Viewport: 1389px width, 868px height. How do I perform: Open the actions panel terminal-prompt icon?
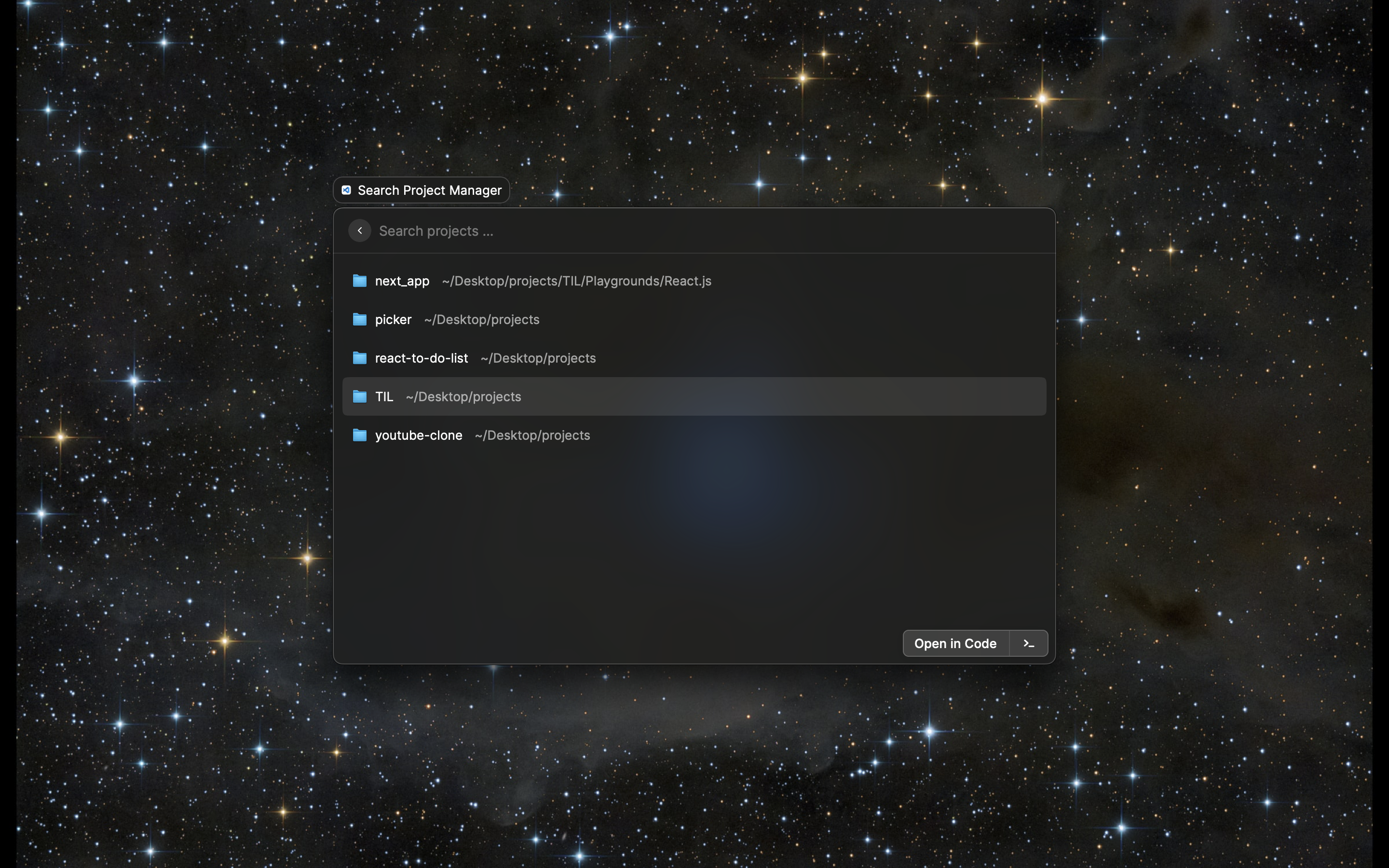click(x=1028, y=644)
